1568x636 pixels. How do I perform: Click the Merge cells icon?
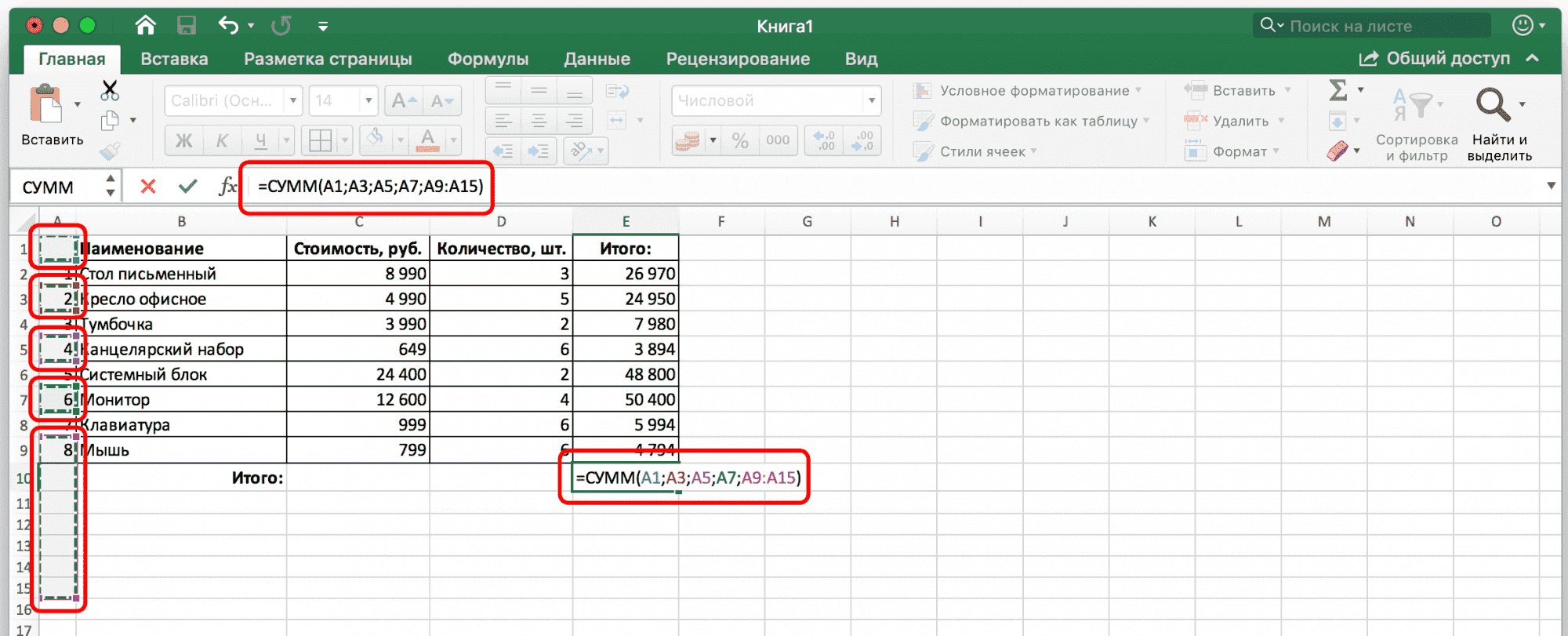[617, 121]
